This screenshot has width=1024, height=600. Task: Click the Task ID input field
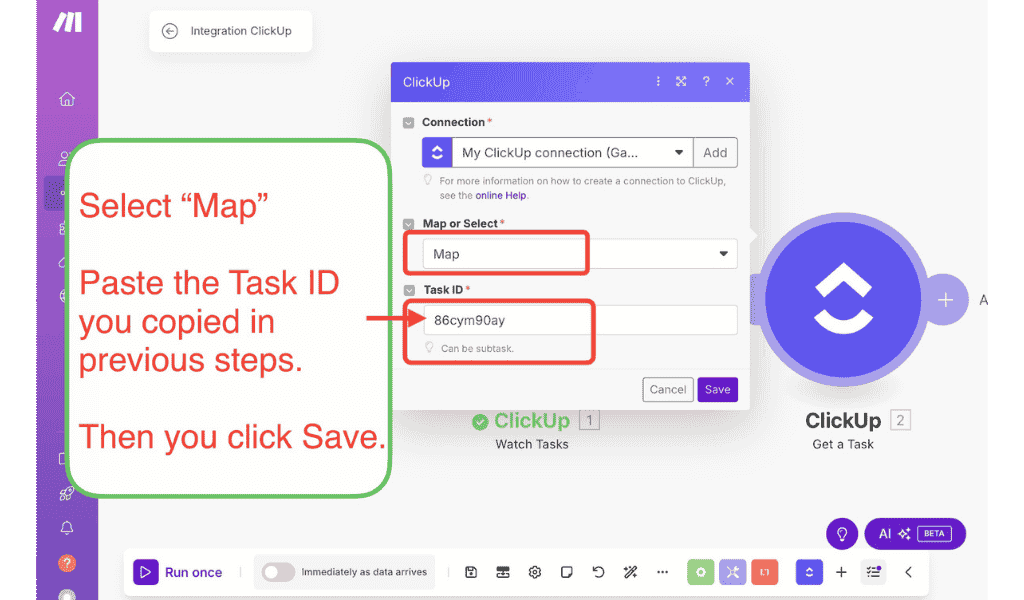coord(580,320)
